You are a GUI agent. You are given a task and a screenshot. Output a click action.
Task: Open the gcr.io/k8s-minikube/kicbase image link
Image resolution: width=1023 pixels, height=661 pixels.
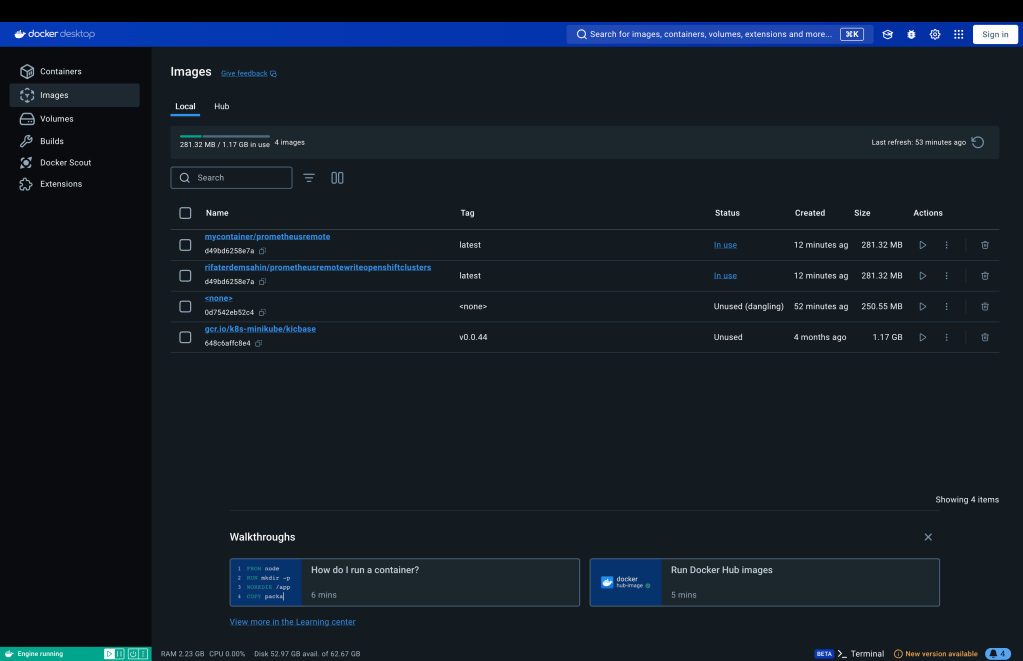(260, 329)
